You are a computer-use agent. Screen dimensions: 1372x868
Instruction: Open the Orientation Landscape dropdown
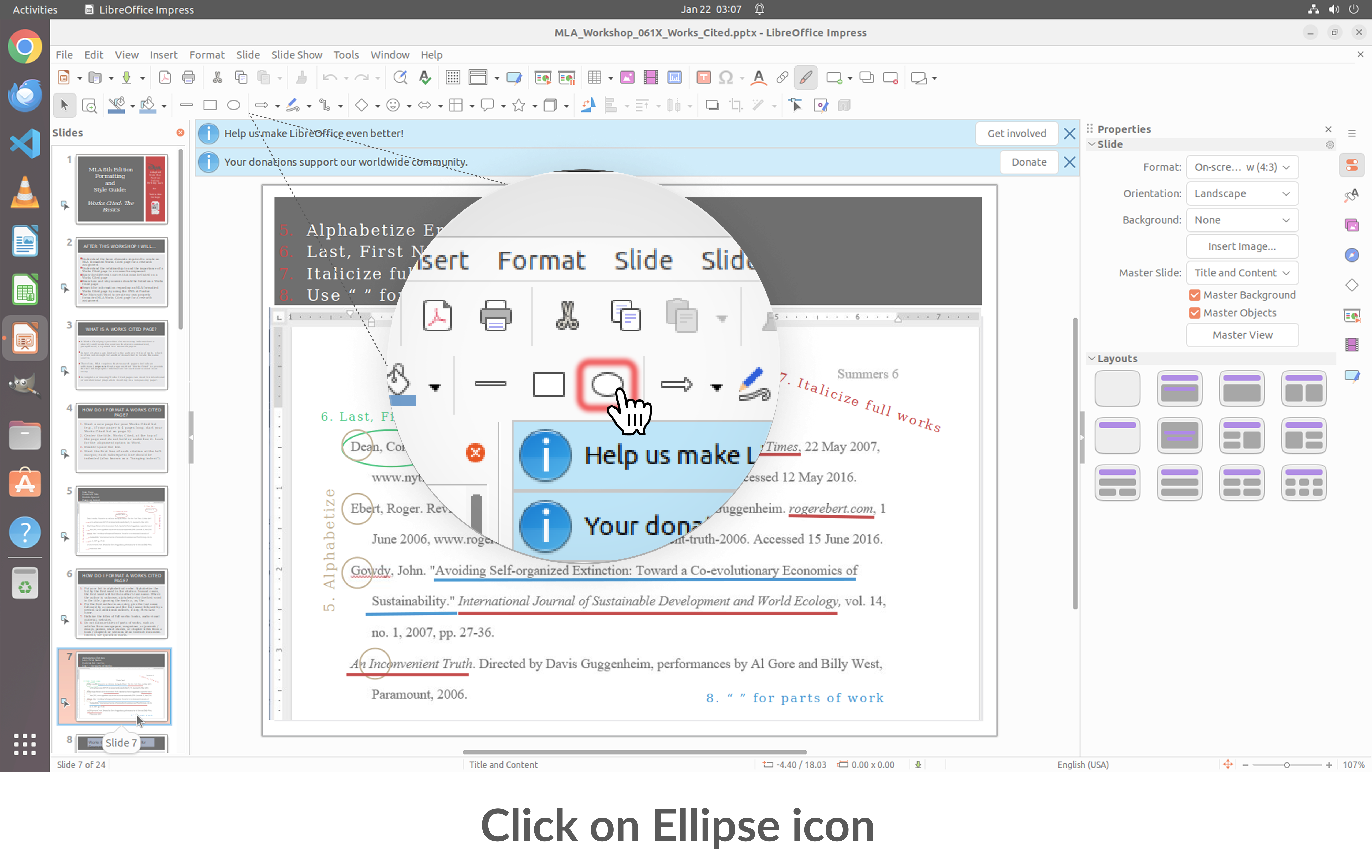tap(1241, 194)
